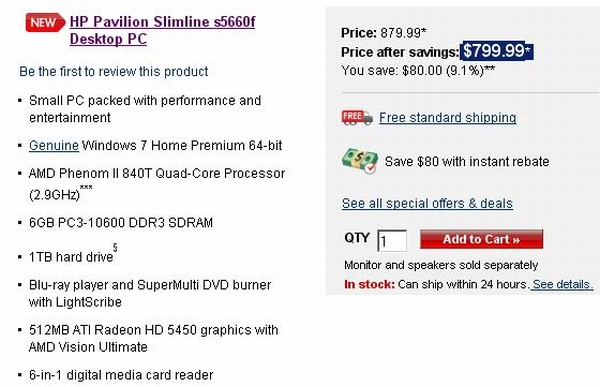Open the Genuine Windows link

coord(54,145)
